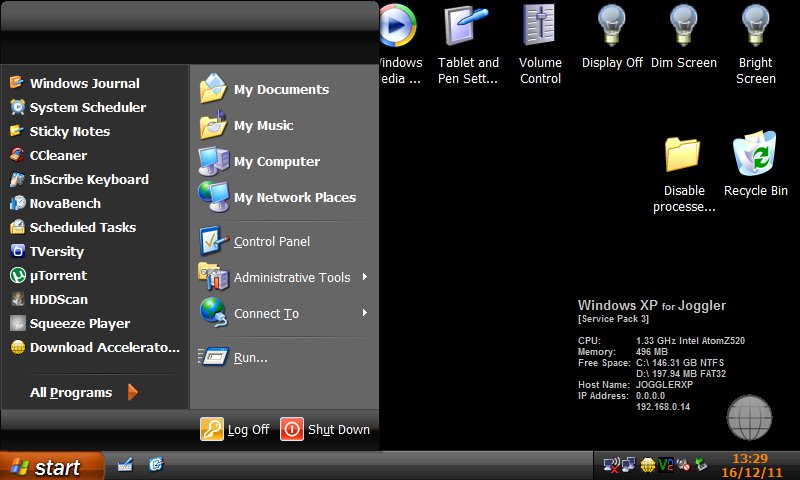Click the green start button
The height and width of the screenshot is (480, 800).
click(51, 466)
